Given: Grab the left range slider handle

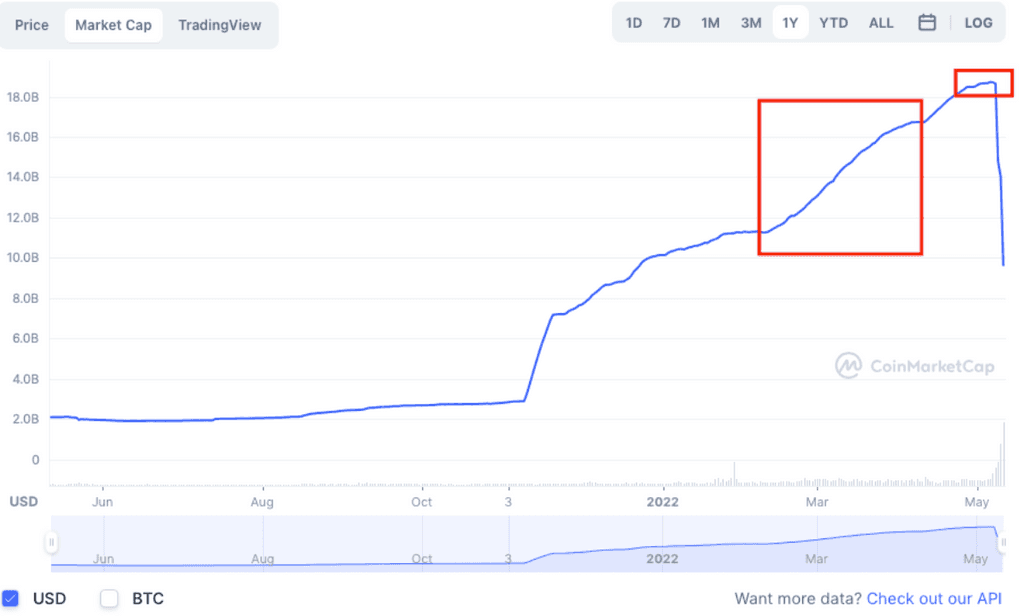Looking at the screenshot, I should tap(51, 542).
